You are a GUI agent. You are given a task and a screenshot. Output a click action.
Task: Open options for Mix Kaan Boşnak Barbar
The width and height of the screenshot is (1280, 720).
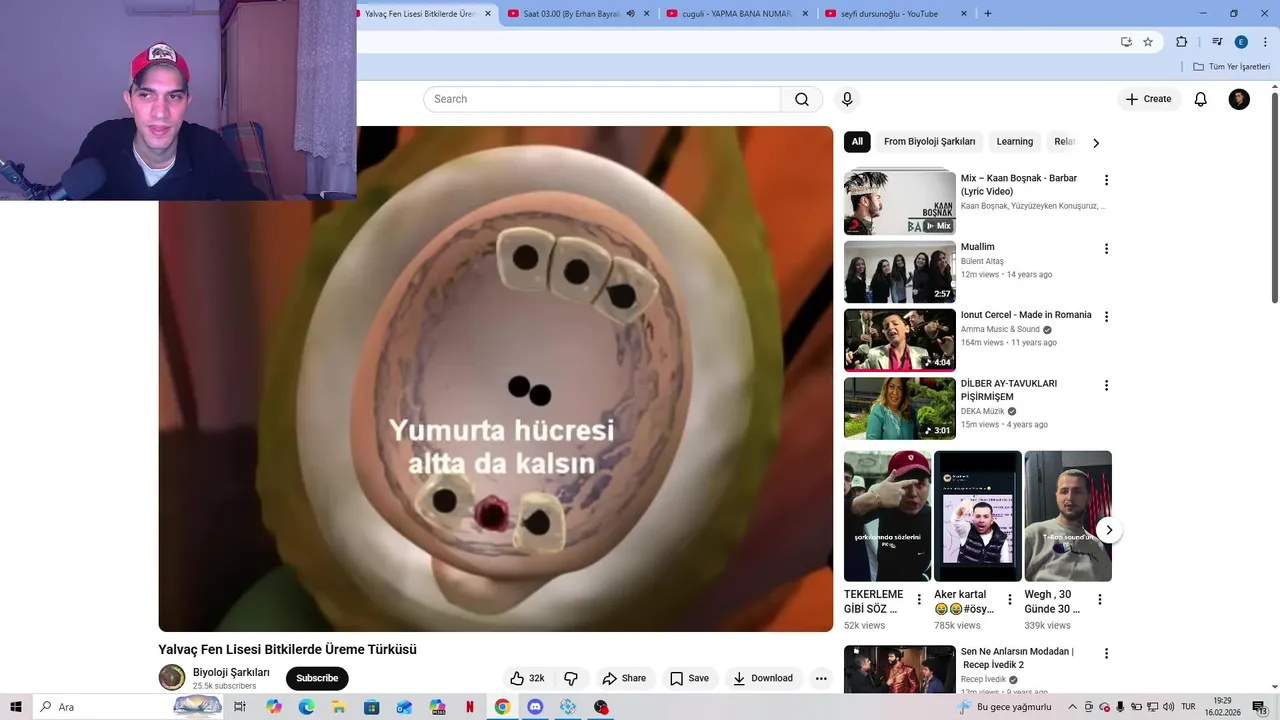coord(1106,180)
